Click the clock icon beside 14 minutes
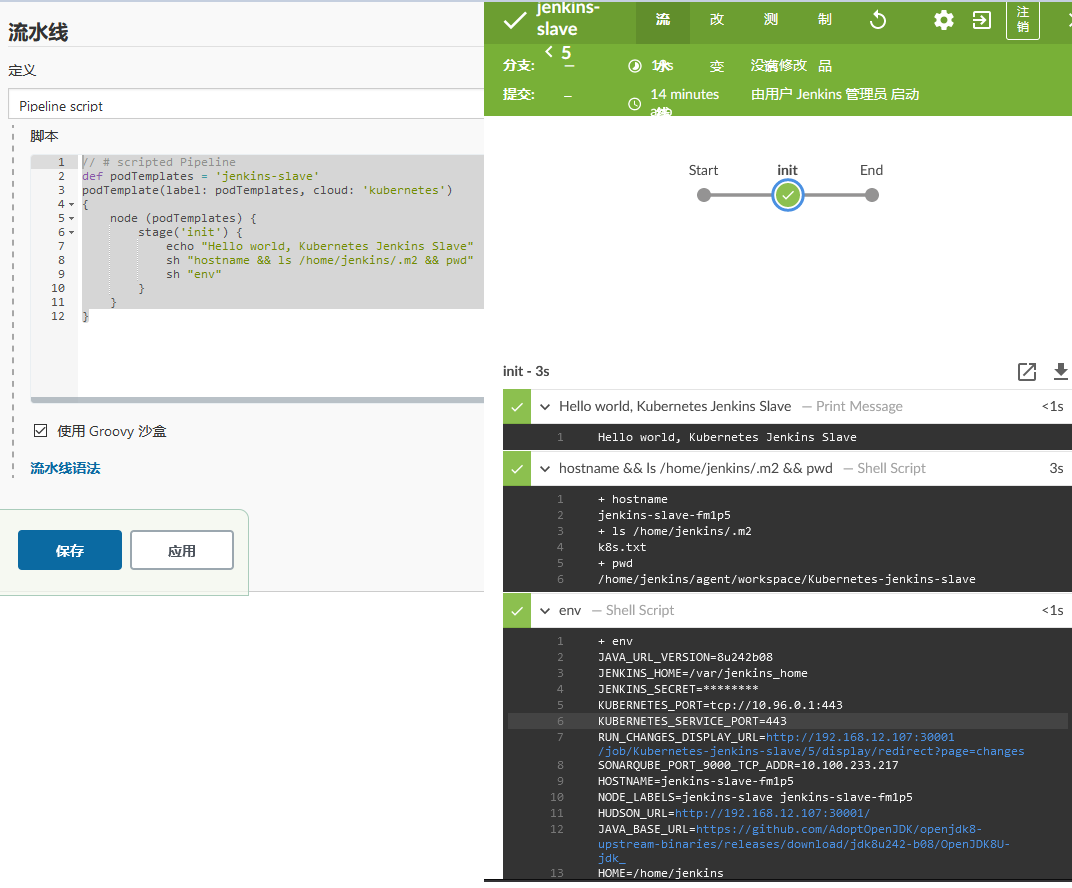Screen dimensions: 1072x888 [x=635, y=104]
